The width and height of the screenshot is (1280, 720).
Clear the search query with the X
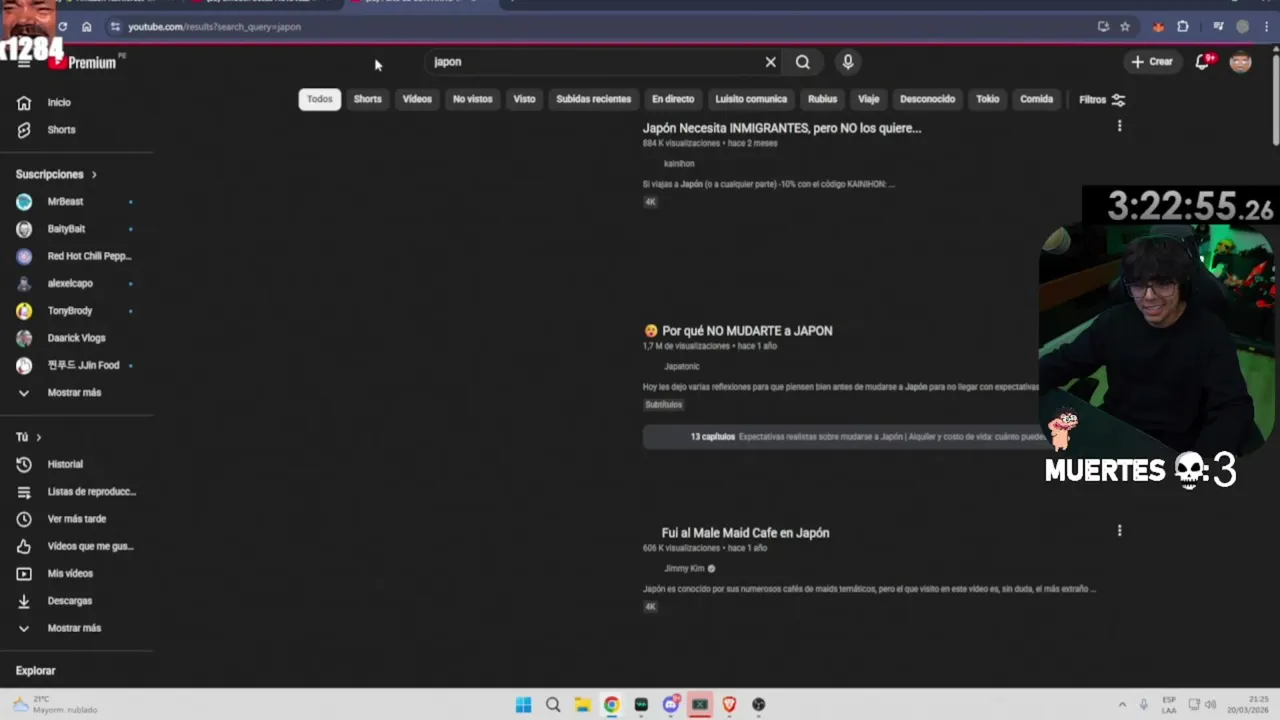[x=770, y=62]
